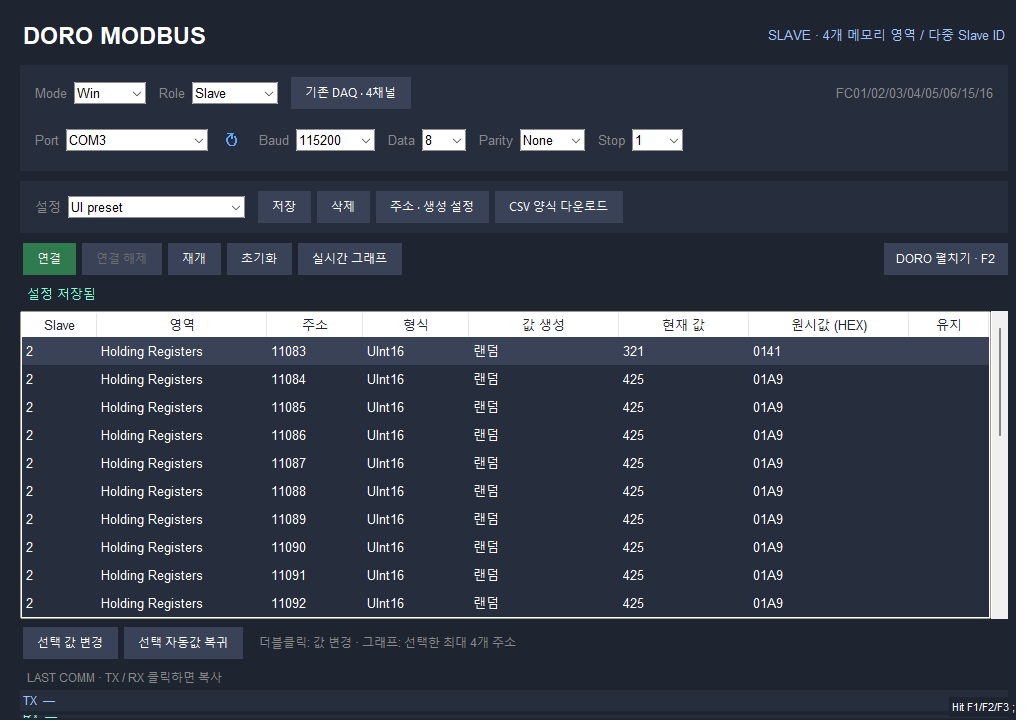Click the 연결 해제 disconnect button
This screenshot has height=720, width=1028.
point(121,258)
